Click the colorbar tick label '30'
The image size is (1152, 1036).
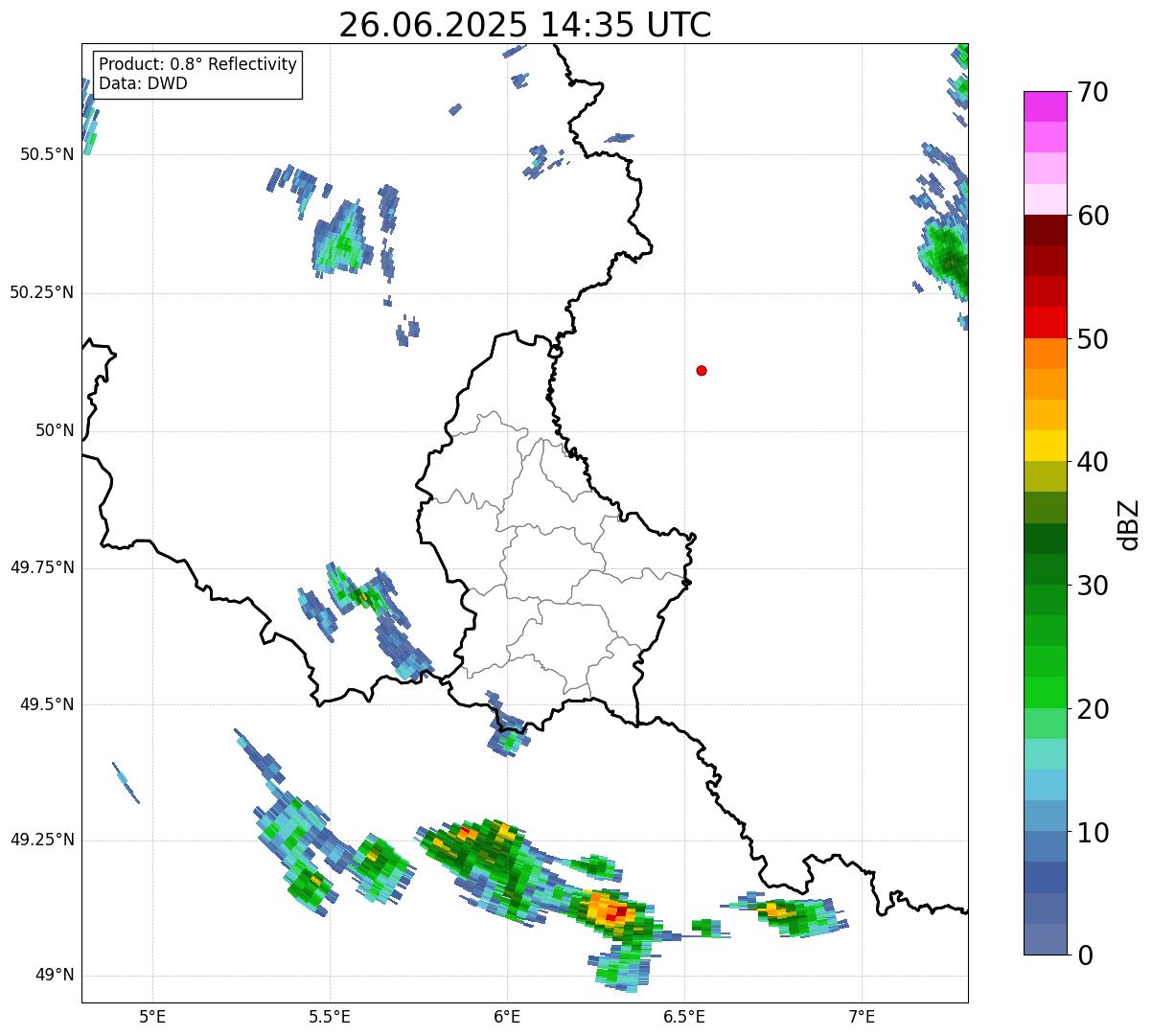[x=1093, y=586]
